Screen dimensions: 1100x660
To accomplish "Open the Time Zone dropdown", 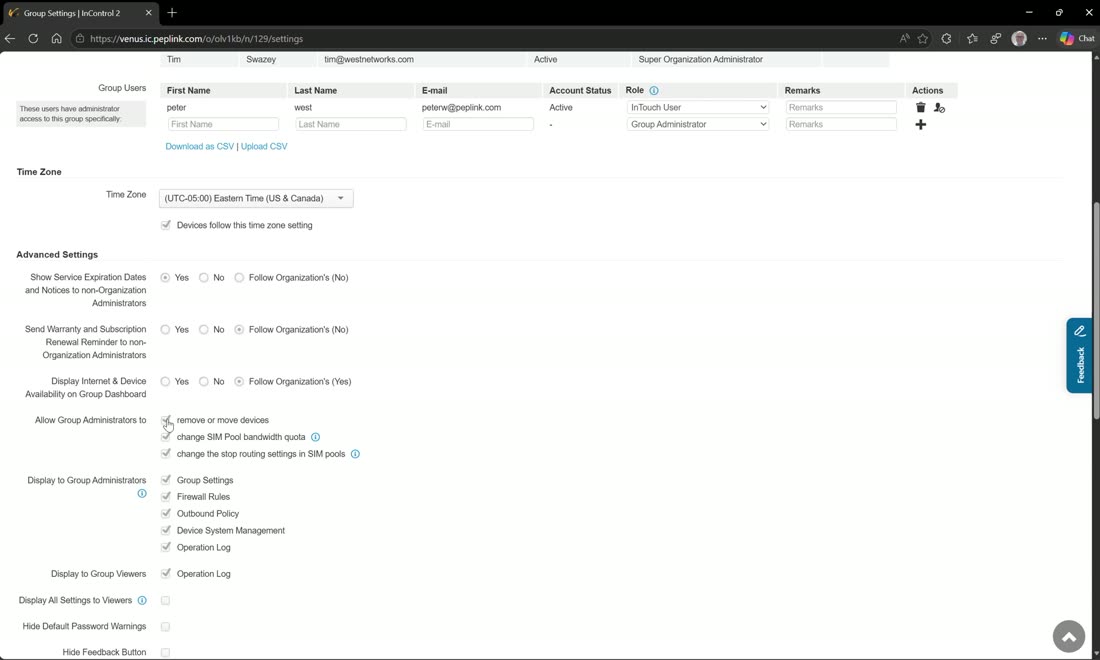I will tap(256, 198).
